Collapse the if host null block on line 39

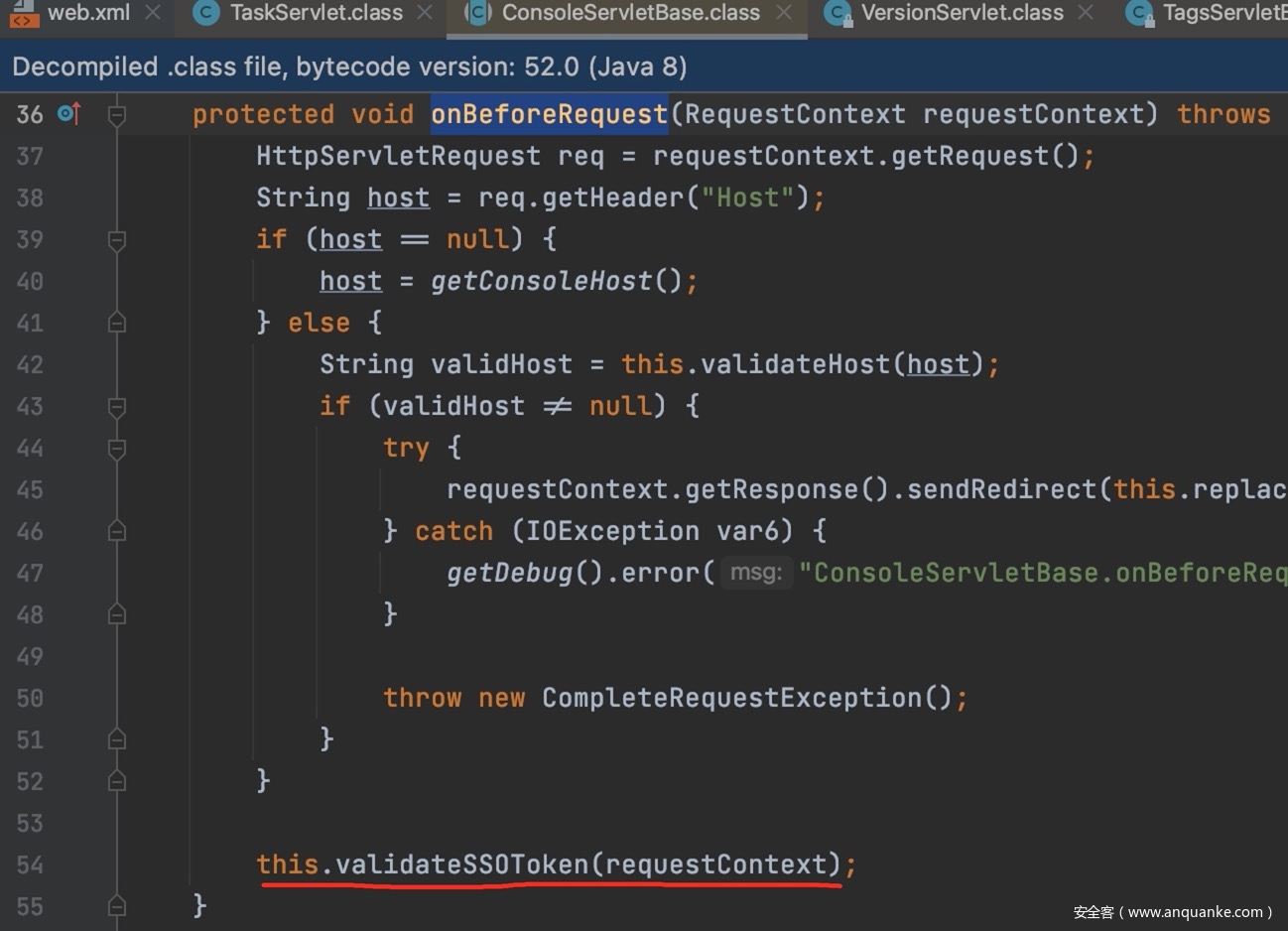pyautogui.click(x=116, y=240)
